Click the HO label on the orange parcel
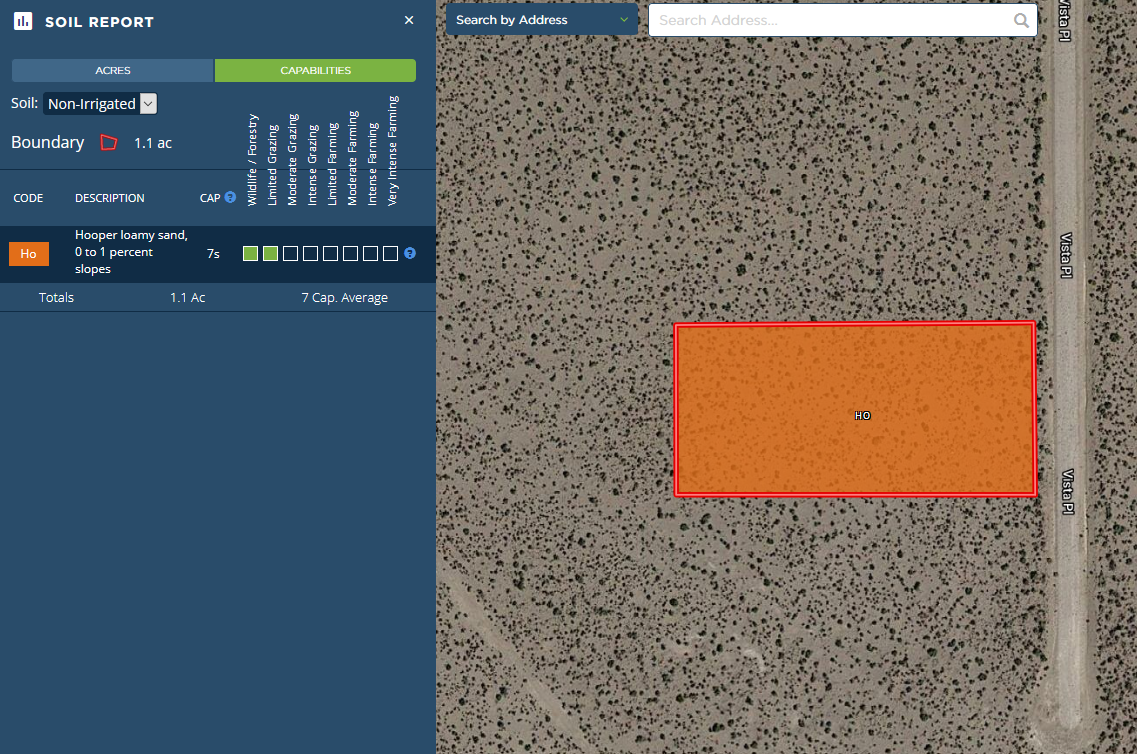The width and height of the screenshot is (1137, 754). 863,415
